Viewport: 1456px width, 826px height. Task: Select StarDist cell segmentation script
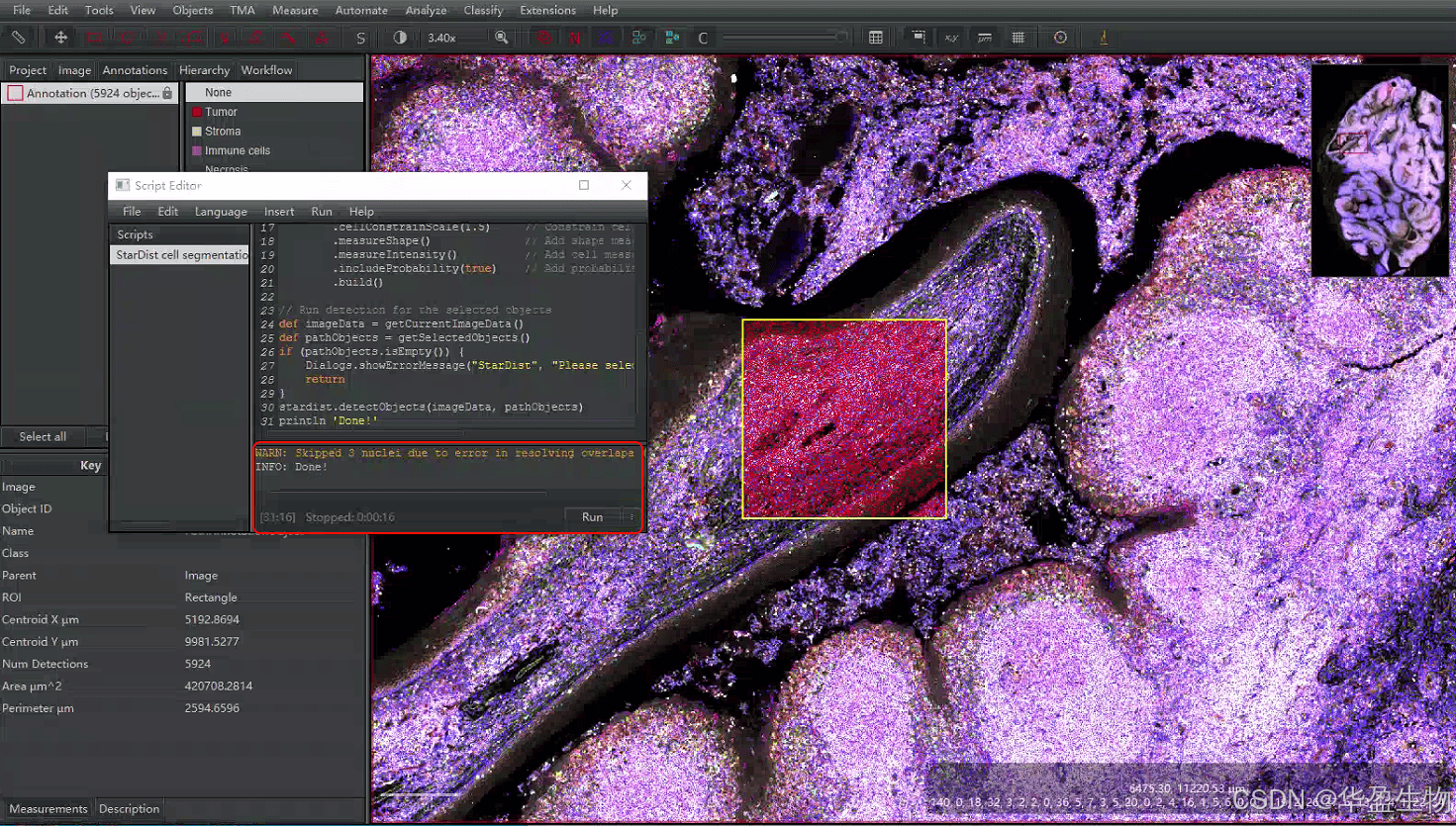[180, 255]
